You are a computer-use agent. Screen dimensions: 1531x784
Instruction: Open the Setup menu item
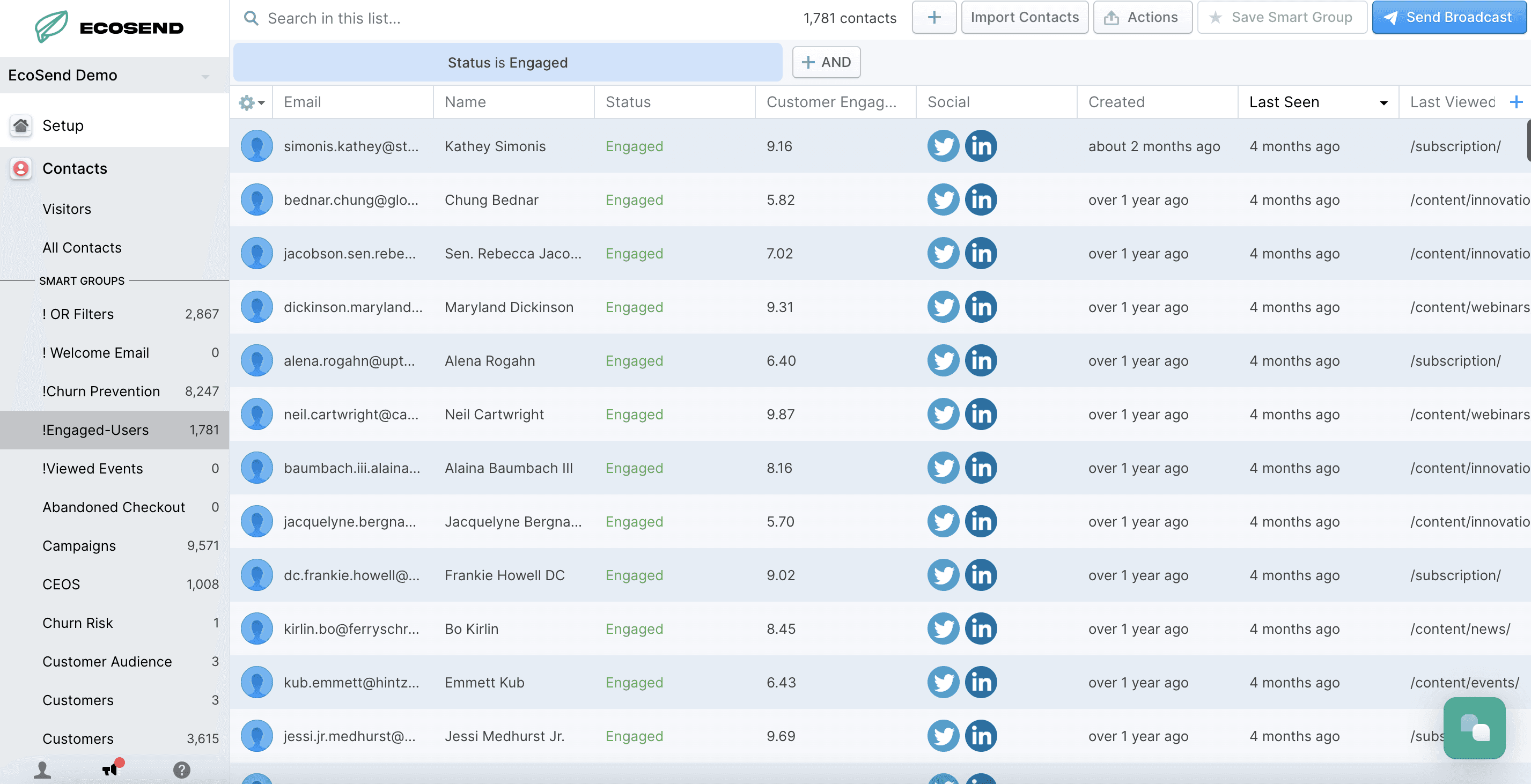coord(63,125)
